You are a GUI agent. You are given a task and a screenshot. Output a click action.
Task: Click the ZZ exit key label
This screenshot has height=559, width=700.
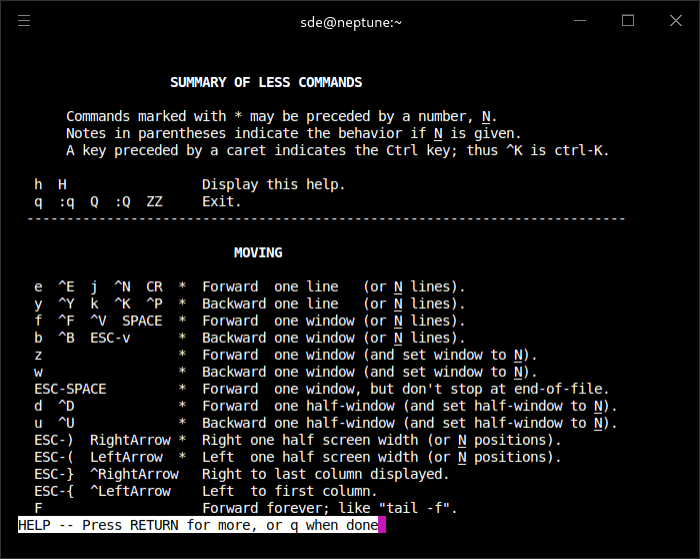(154, 201)
